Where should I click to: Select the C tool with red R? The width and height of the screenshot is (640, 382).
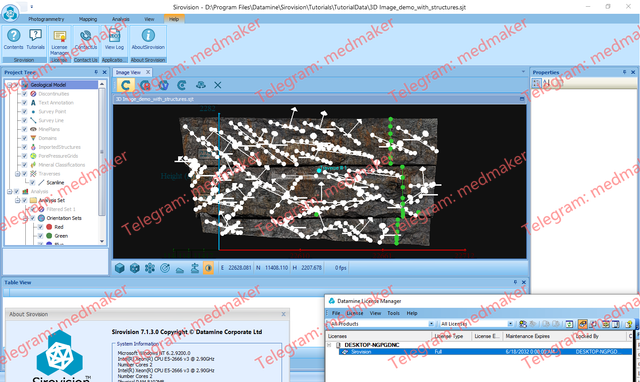[x=144, y=85]
